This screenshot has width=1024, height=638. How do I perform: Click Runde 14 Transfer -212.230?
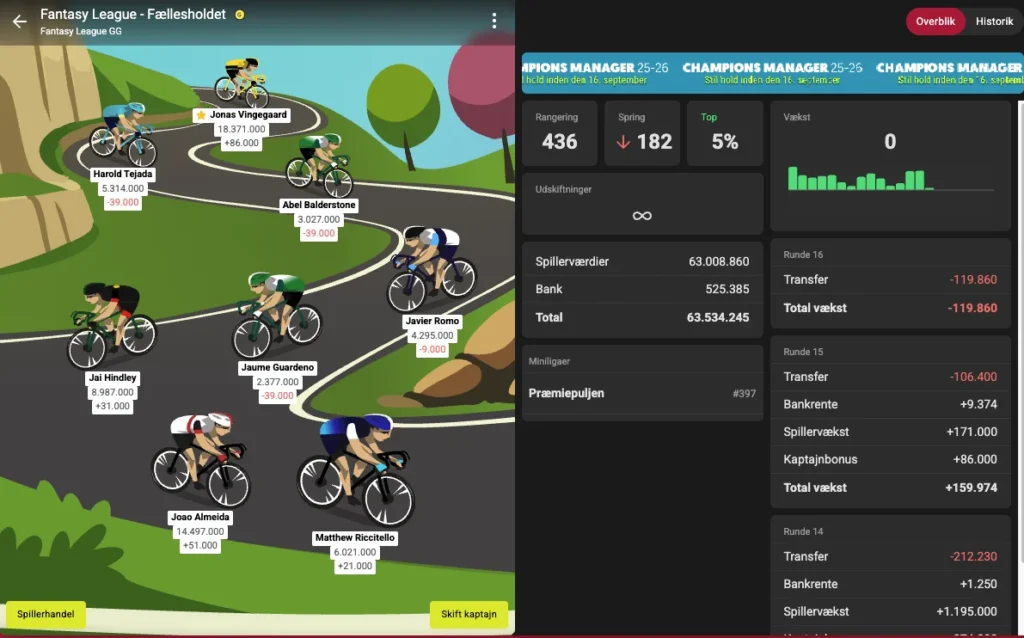[890, 556]
